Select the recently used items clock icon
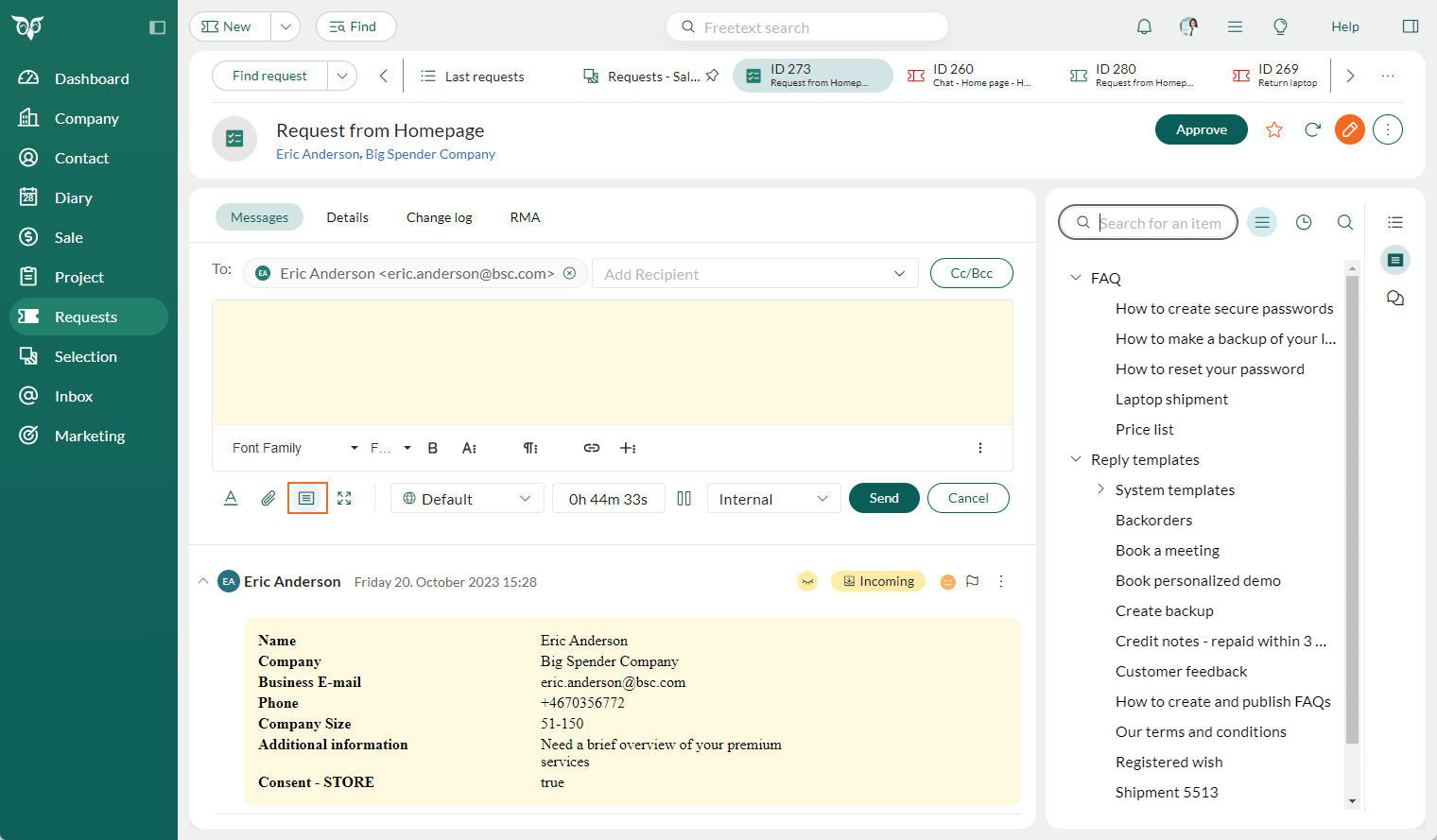Image resolution: width=1437 pixels, height=840 pixels. tap(1304, 221)
